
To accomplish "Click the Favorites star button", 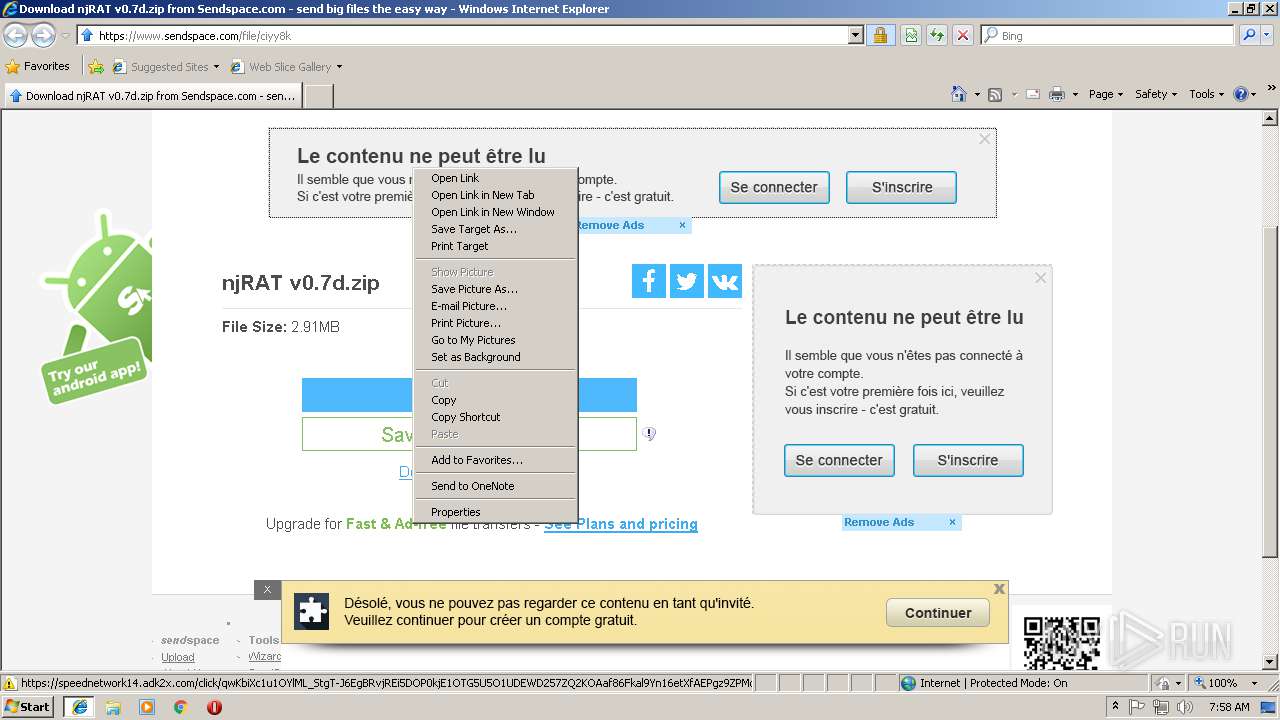I will [x=38, y=67].
